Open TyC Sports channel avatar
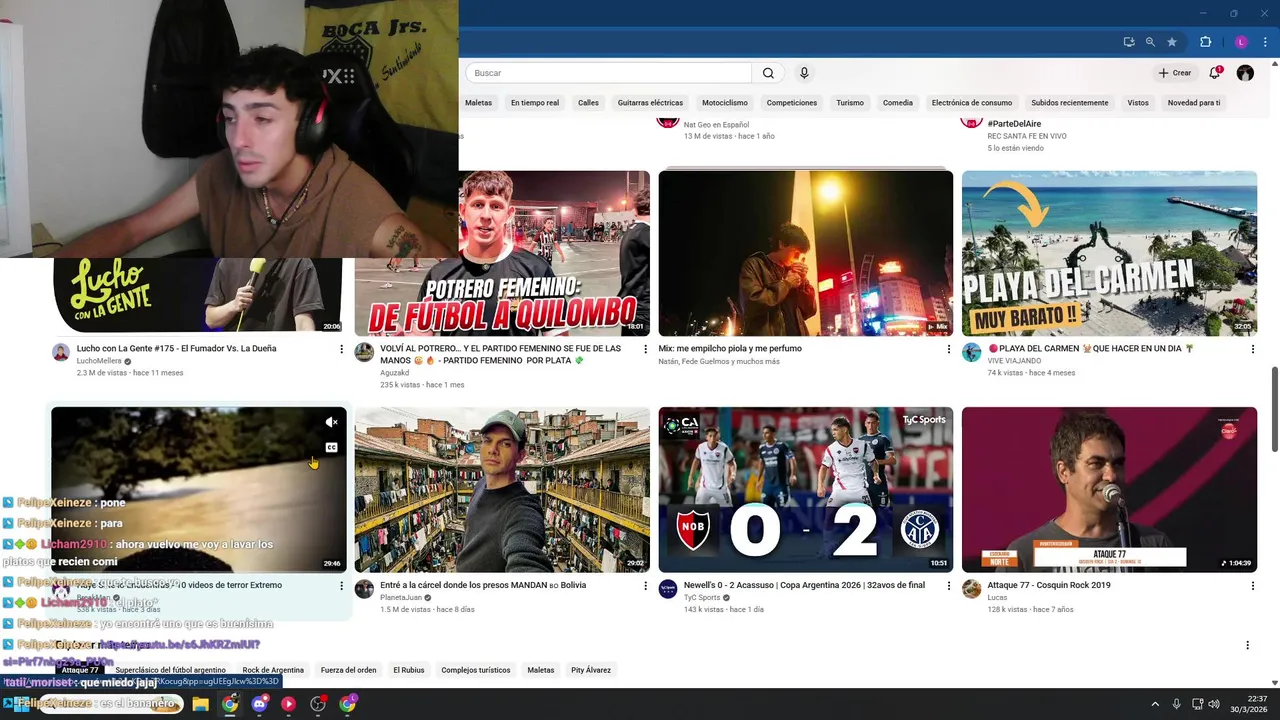Screen dimensions: 1280x720 click(668, 589)
